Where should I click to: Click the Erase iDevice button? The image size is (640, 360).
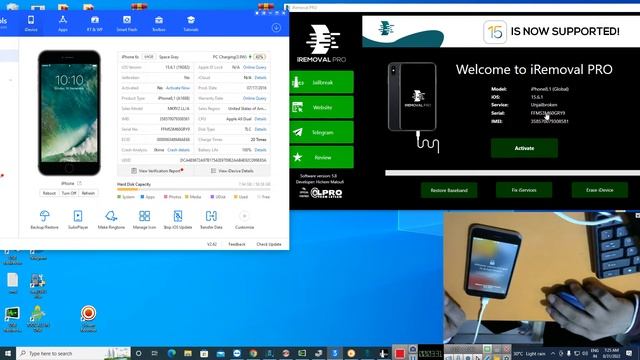click(x=600, y=190)
